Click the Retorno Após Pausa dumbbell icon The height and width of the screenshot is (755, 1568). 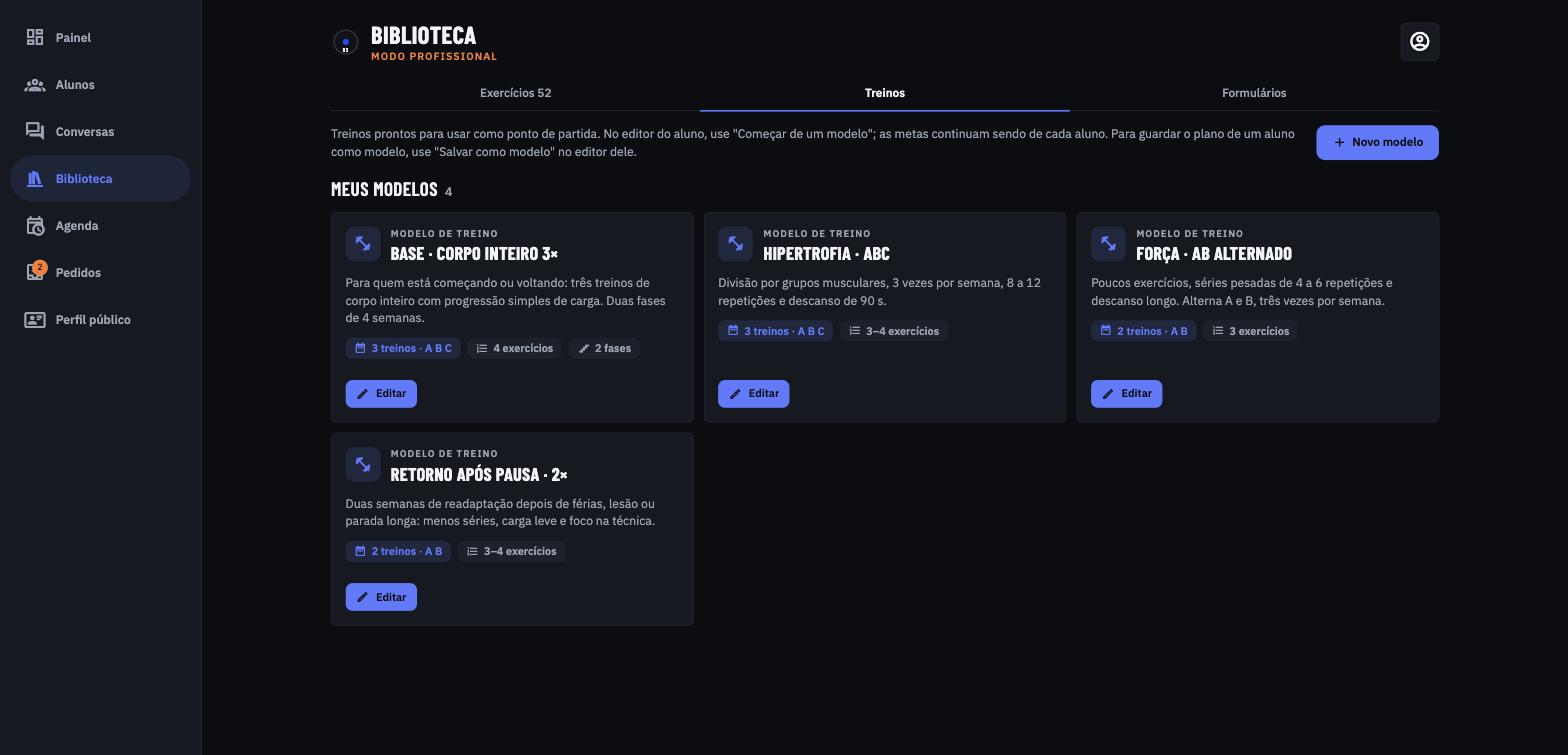click(x=363, y=464)
